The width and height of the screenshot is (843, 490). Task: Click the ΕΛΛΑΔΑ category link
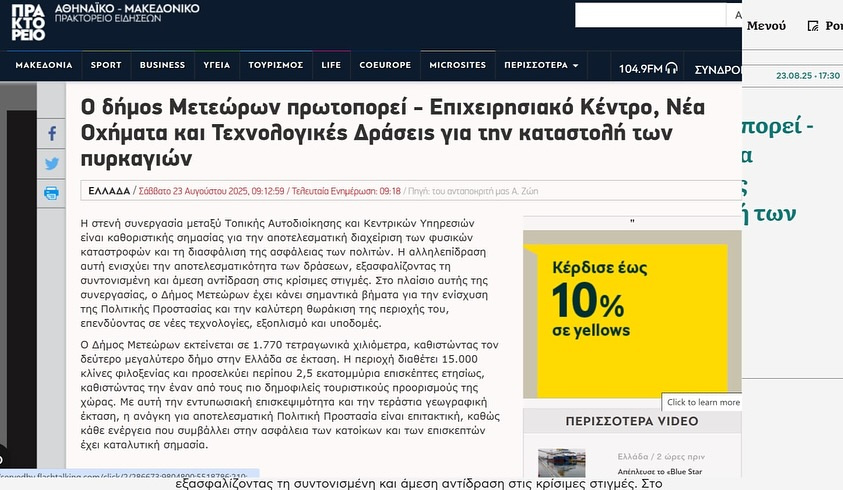pyautogui.click(x=109, y=190)
